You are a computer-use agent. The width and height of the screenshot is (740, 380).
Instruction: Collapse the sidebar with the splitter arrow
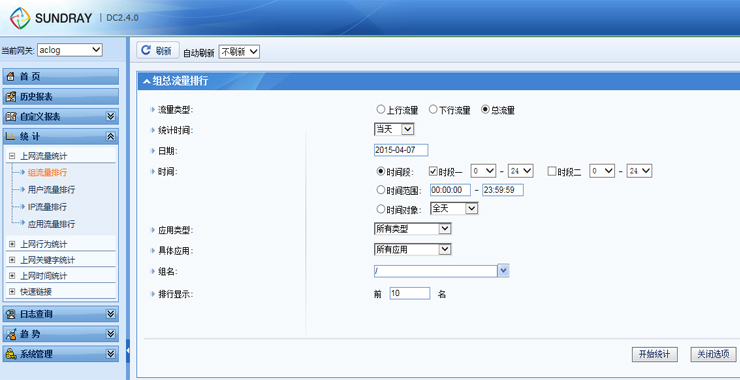coord(128,352)
